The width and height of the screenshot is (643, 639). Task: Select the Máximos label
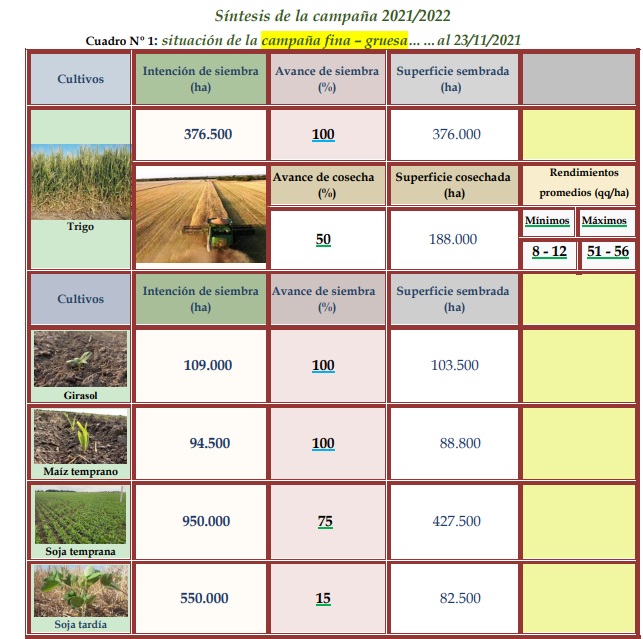pyautogui.click(x=607, y=220)
